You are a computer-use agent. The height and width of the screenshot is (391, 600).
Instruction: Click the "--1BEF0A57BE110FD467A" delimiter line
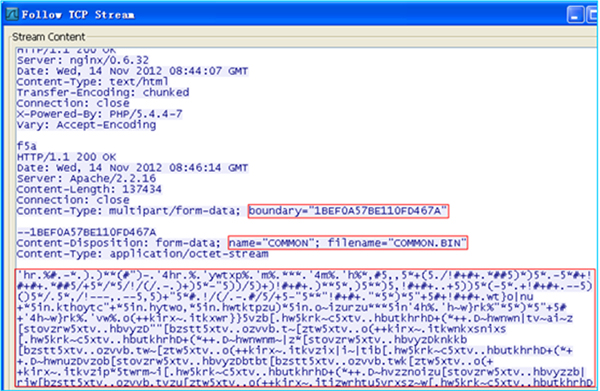click(x=86, y=232)
